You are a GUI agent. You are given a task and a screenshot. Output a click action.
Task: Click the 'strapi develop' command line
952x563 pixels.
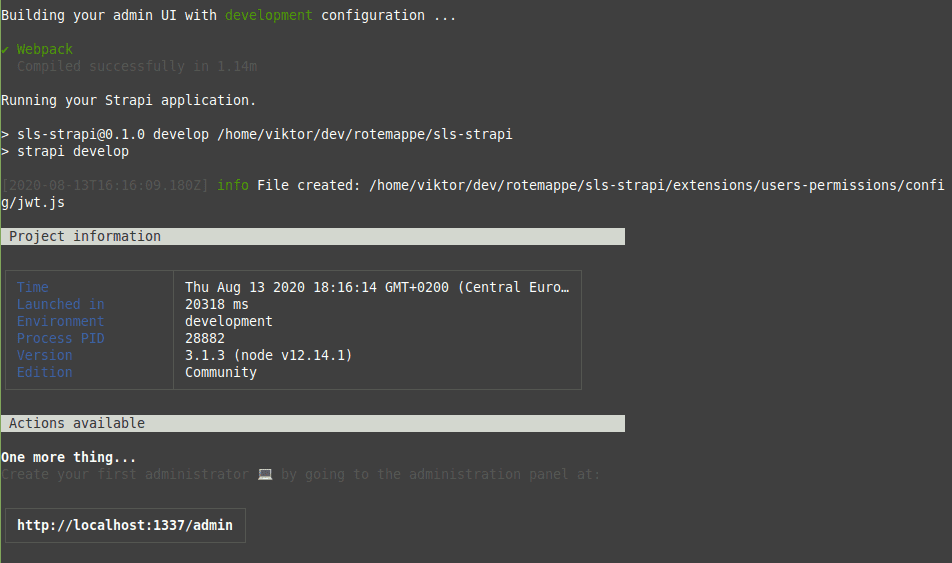73,151
